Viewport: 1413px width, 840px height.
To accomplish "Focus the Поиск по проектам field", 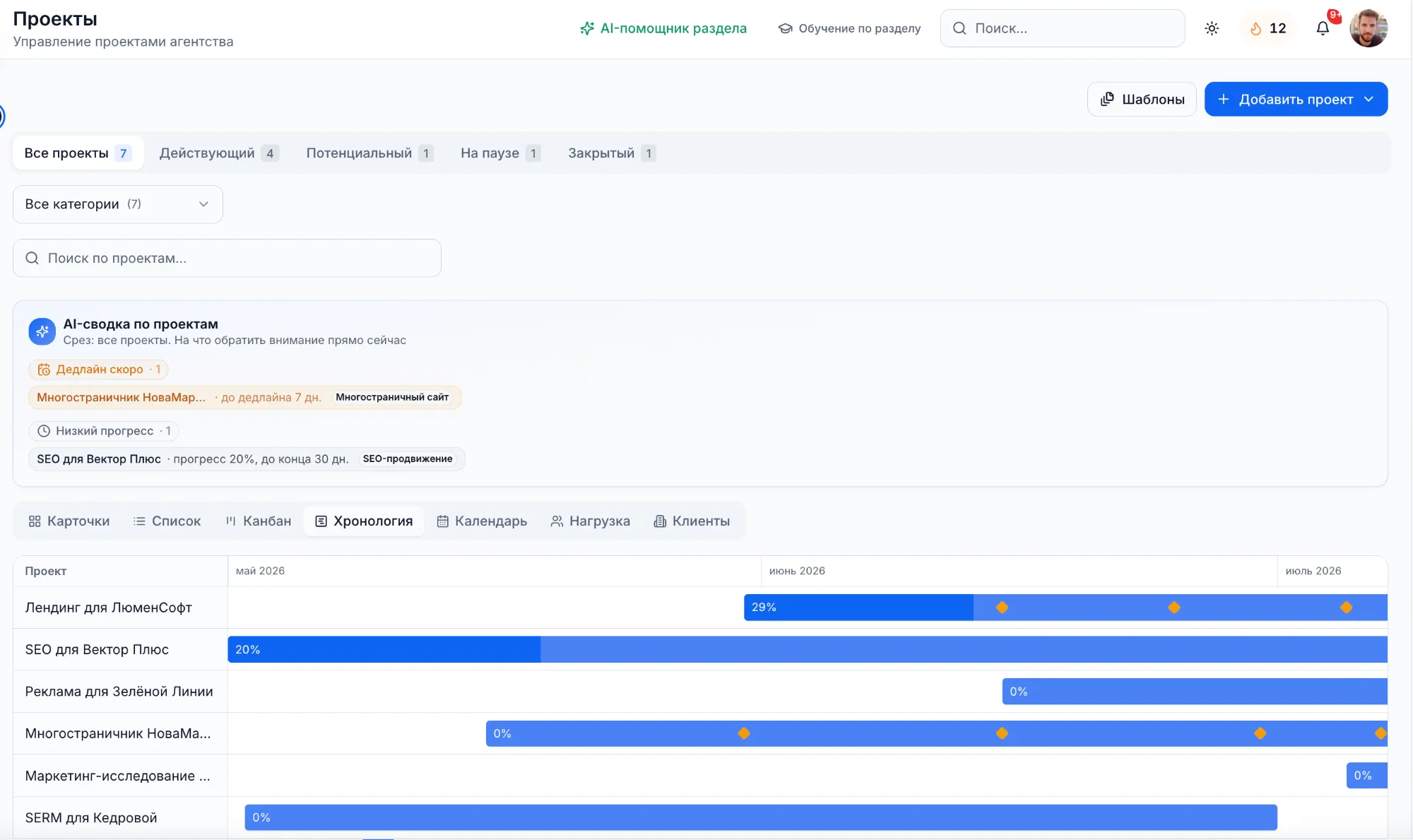I will point(227,258).
